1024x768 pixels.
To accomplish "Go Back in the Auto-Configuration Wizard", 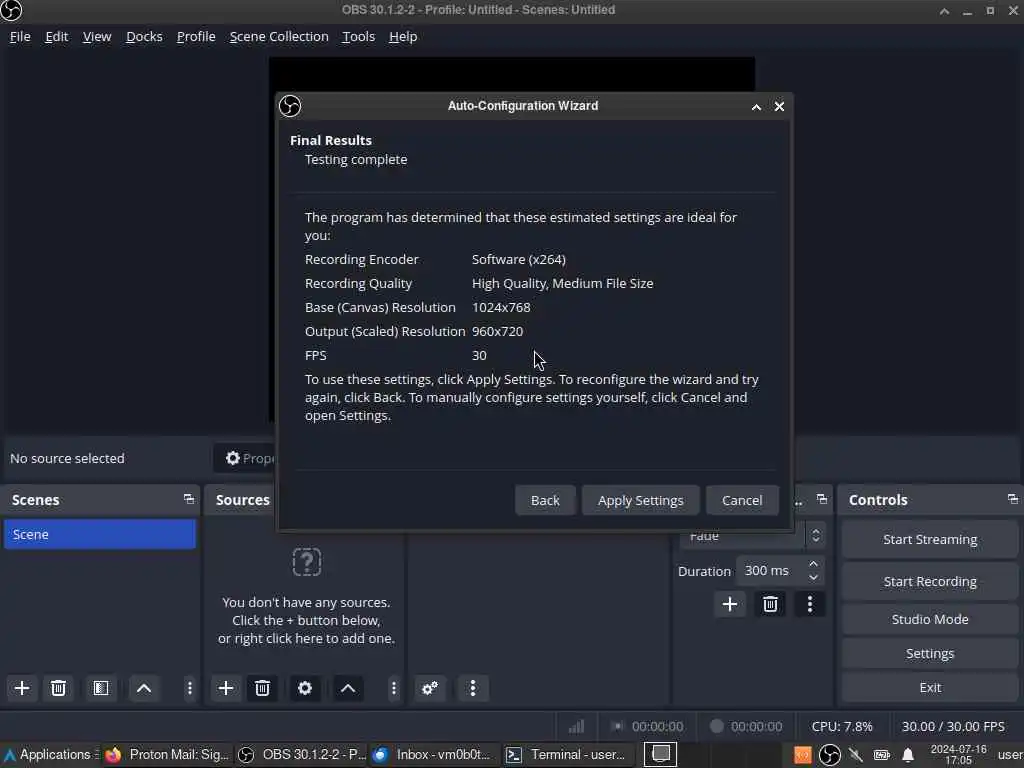I will [545, 500].
